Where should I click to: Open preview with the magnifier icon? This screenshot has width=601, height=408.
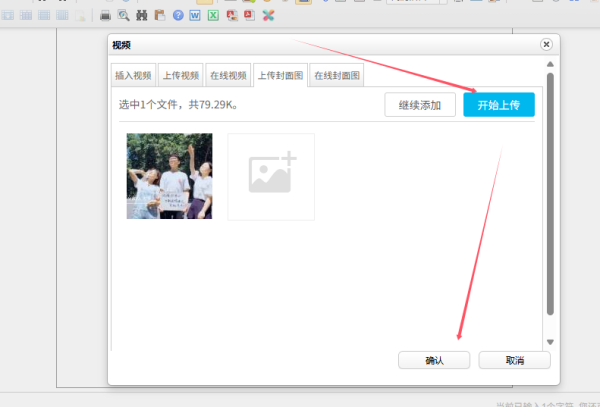[x=123, y=16]
